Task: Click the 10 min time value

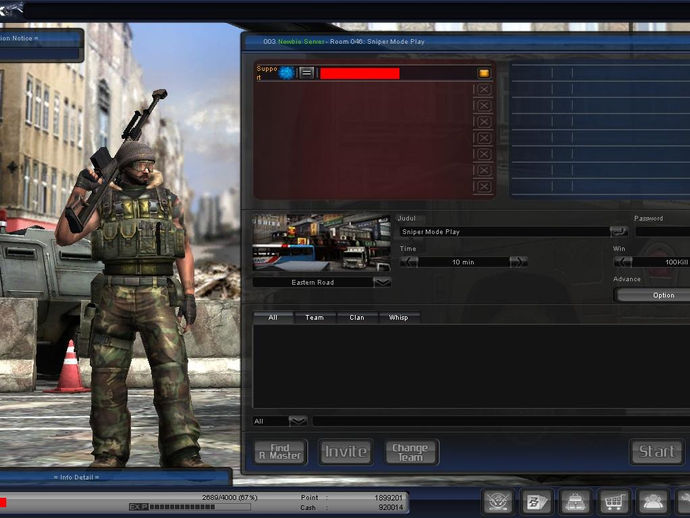Action: pos(463,262)
